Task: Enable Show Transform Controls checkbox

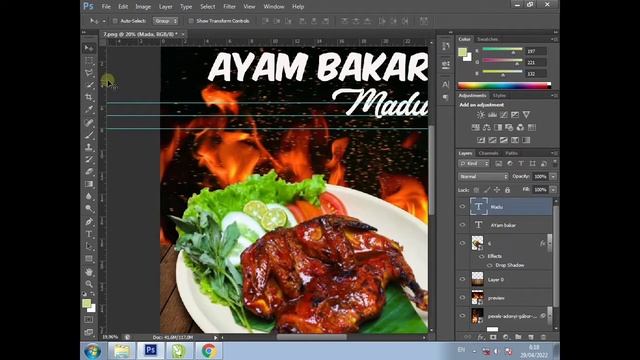Action: 191,21
